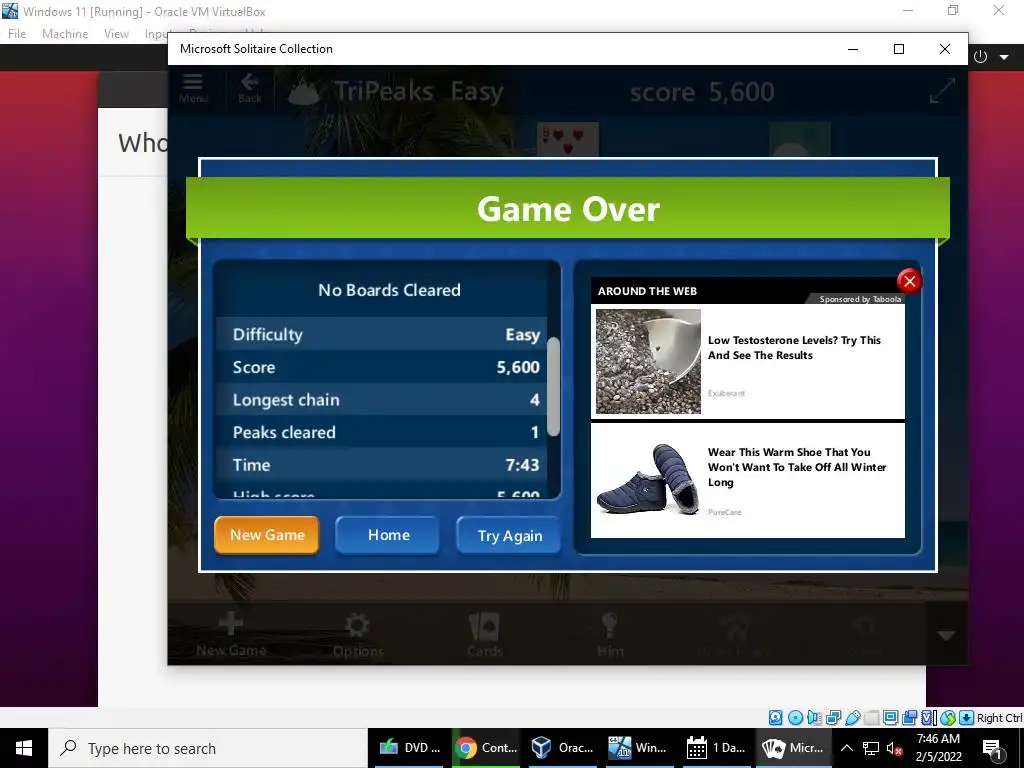Click the stats list scrollbar thumb
The image size is (1024, 768).
coord(553,387)
